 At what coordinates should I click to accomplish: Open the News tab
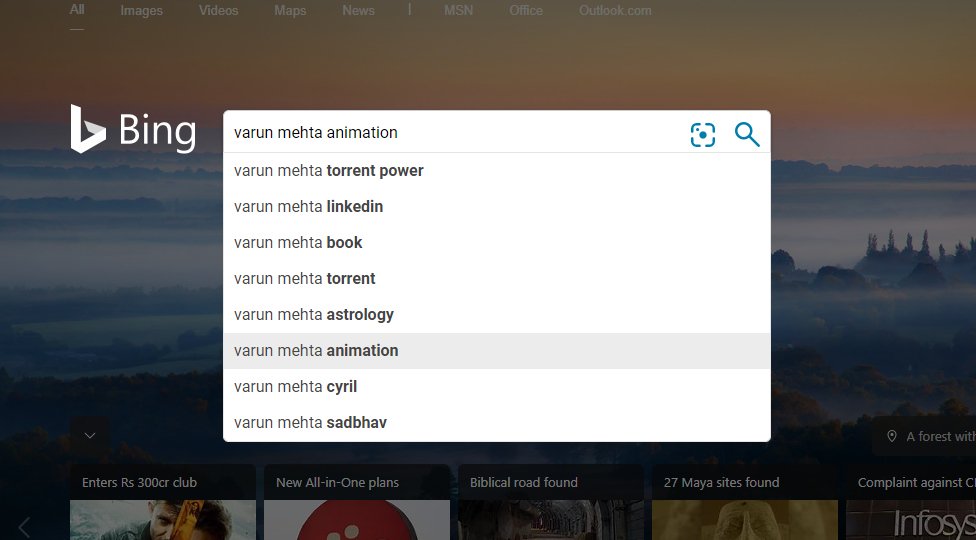[359, 11]
